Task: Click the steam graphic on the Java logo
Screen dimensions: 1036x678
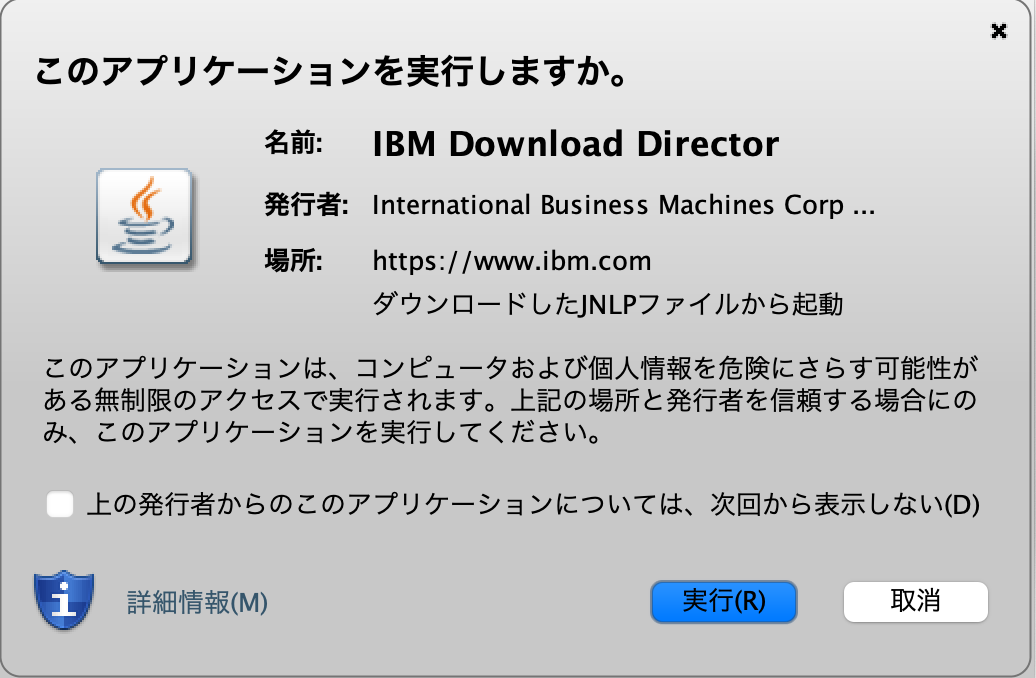Action: coord(144,197)
